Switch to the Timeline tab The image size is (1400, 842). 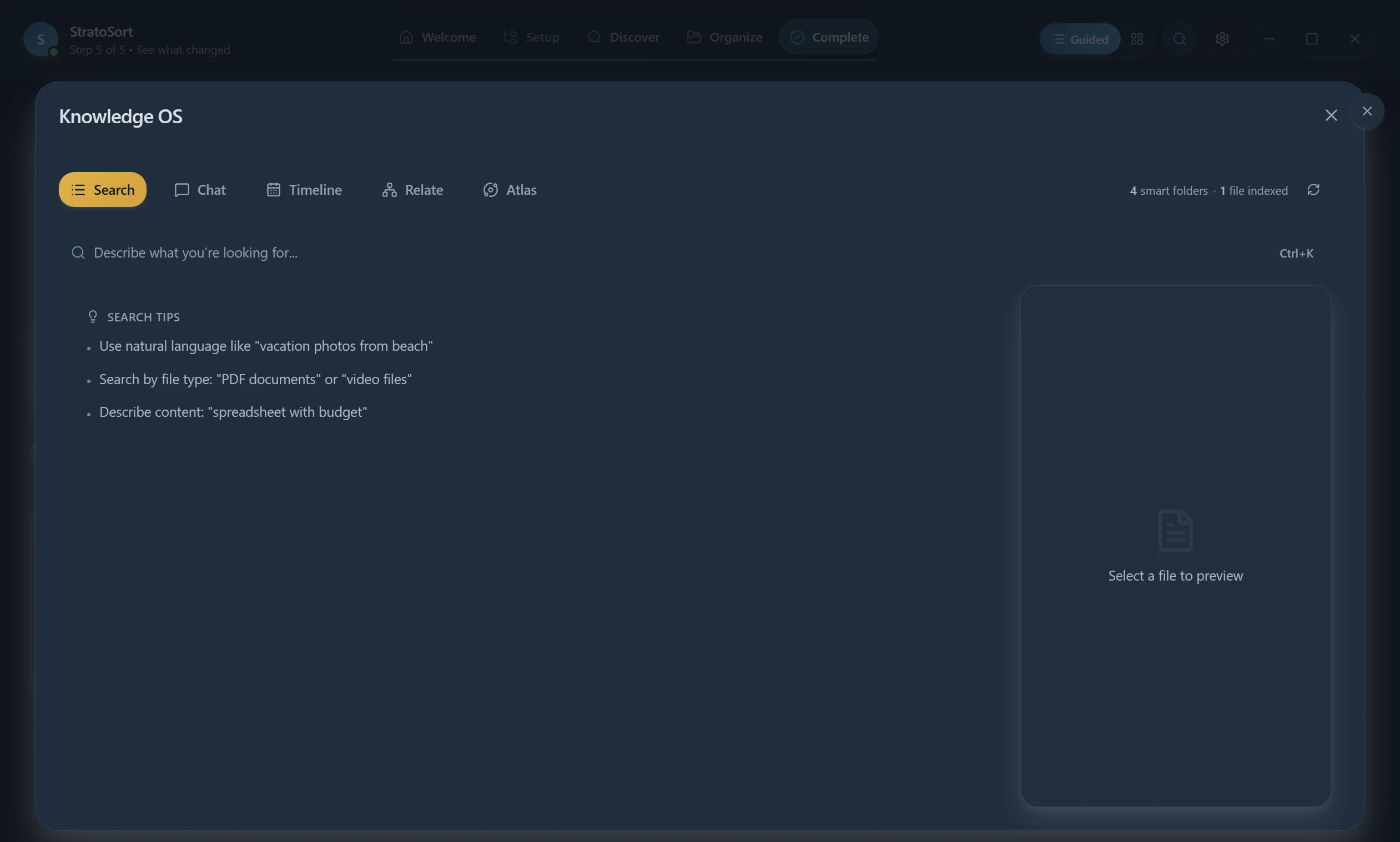coord(304,189)
